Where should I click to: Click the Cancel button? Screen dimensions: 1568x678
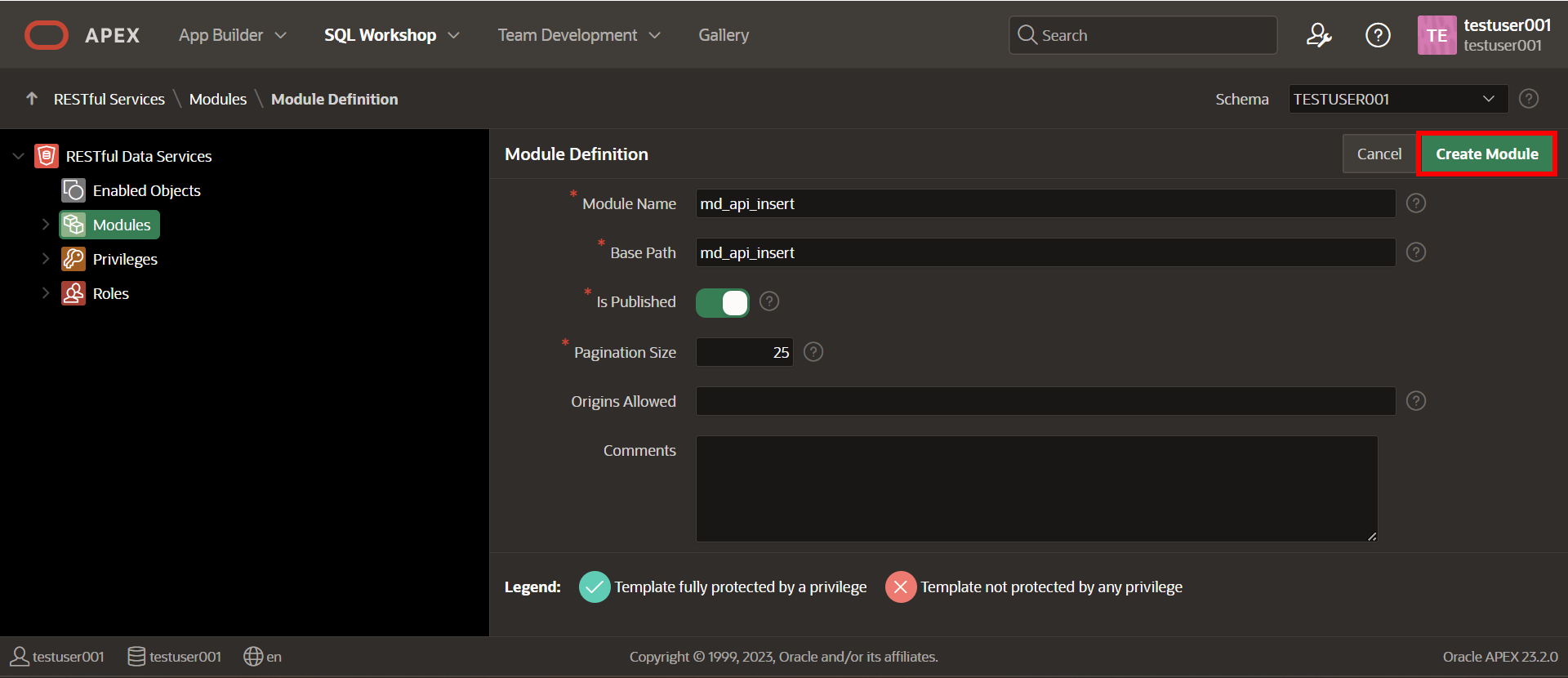coord(1379,154)
